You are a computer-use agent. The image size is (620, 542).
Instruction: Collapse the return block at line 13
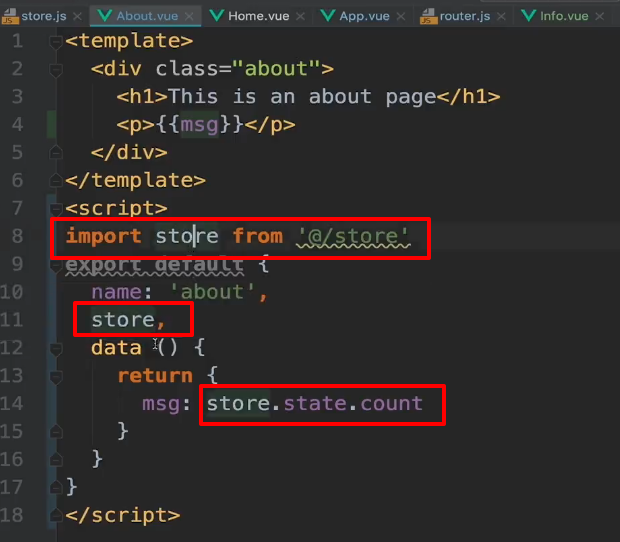pyautogui.click(x=56, y=376)
